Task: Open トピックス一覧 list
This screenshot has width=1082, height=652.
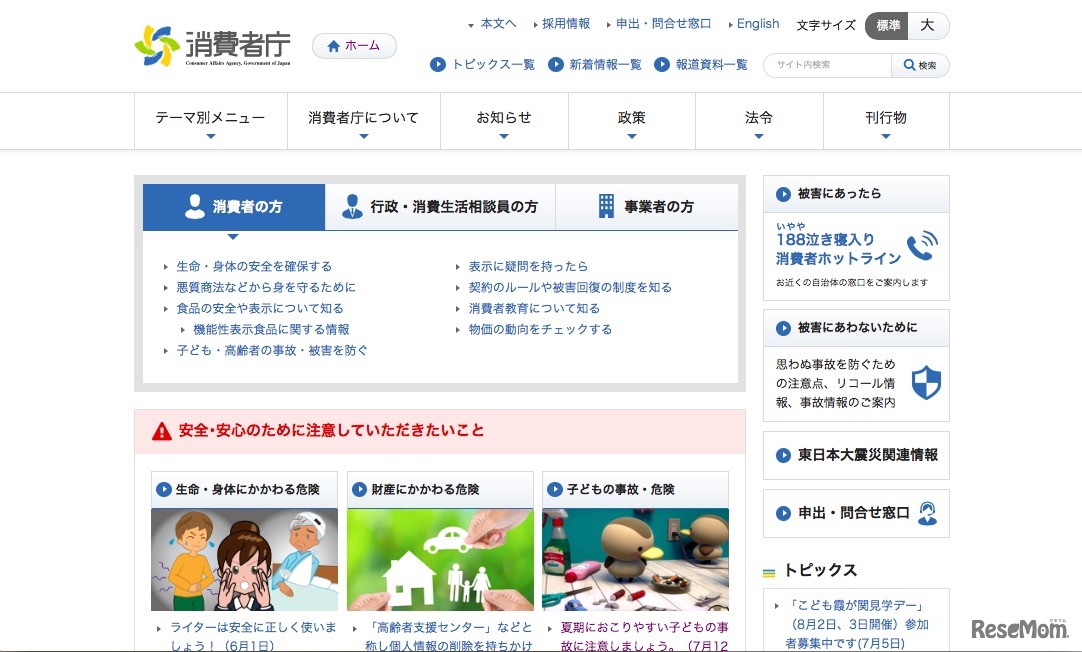Action: 493,64
